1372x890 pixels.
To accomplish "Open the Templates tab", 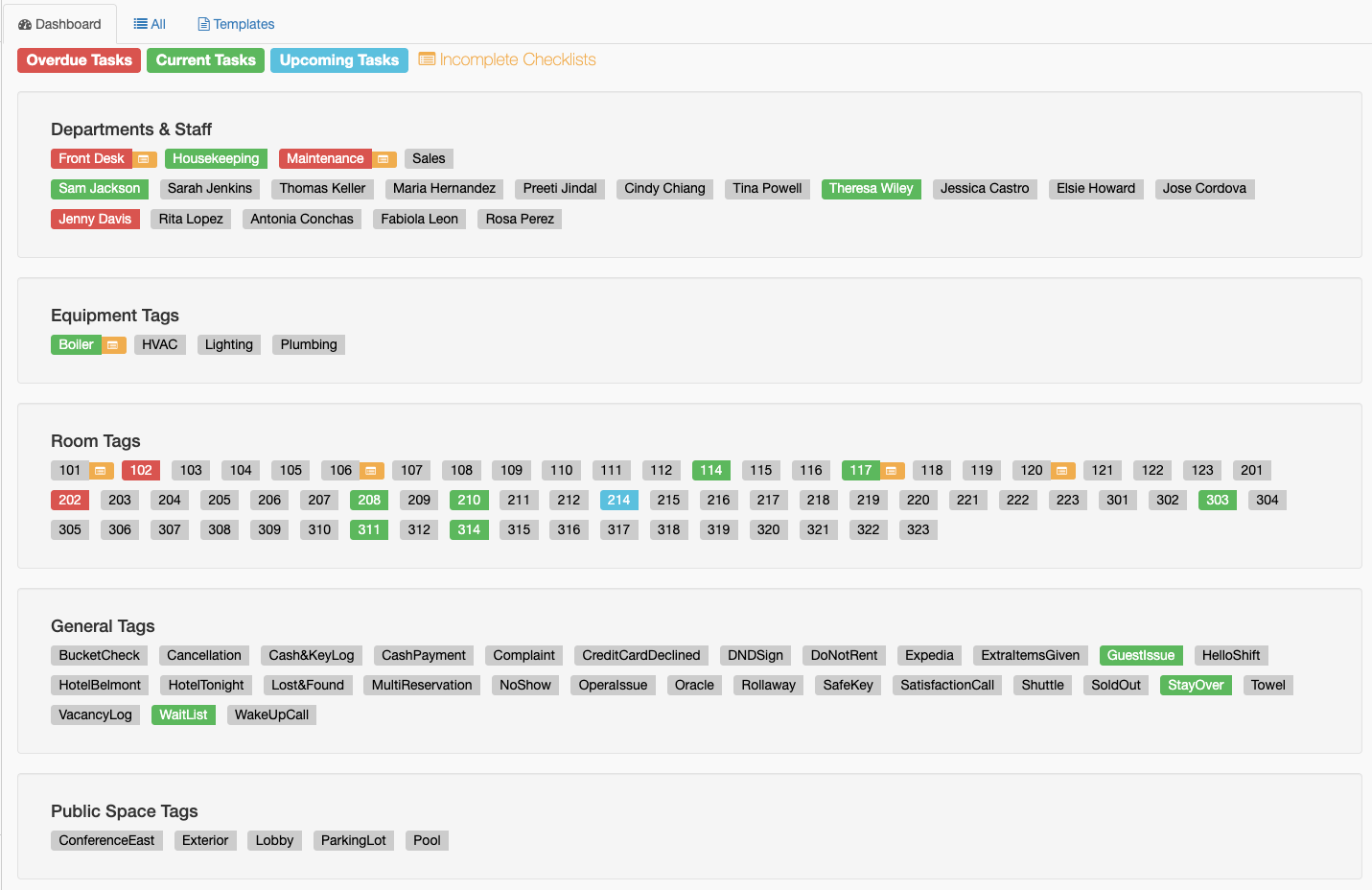I will coord(236,24).
